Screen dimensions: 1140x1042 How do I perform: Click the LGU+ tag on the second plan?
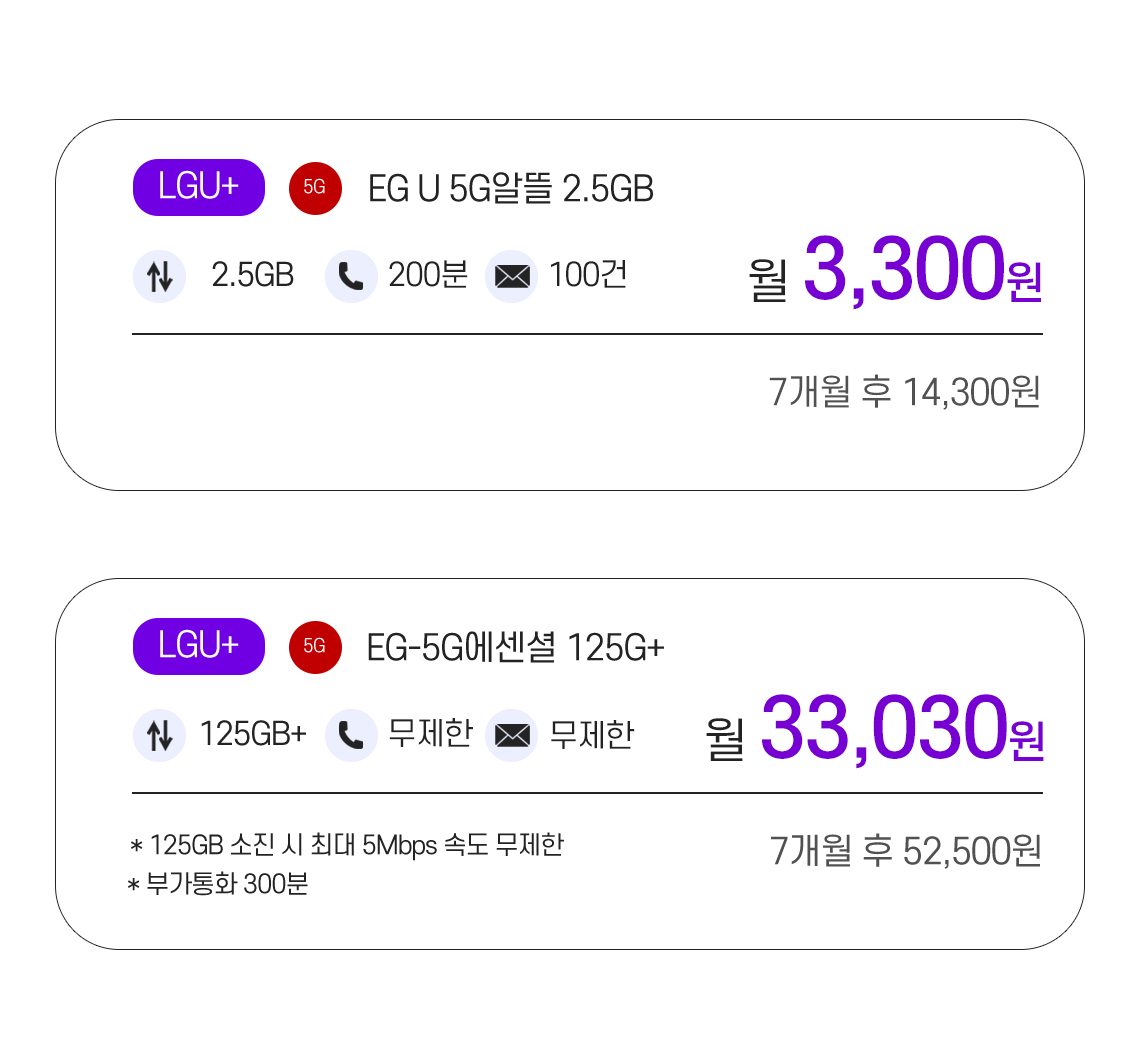[x=198, y=646]
